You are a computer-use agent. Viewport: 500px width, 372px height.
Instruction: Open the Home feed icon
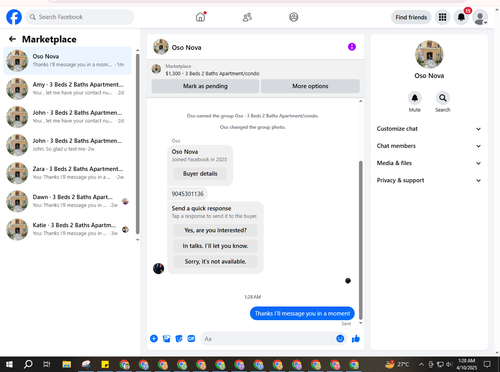(x=200, y=17)
